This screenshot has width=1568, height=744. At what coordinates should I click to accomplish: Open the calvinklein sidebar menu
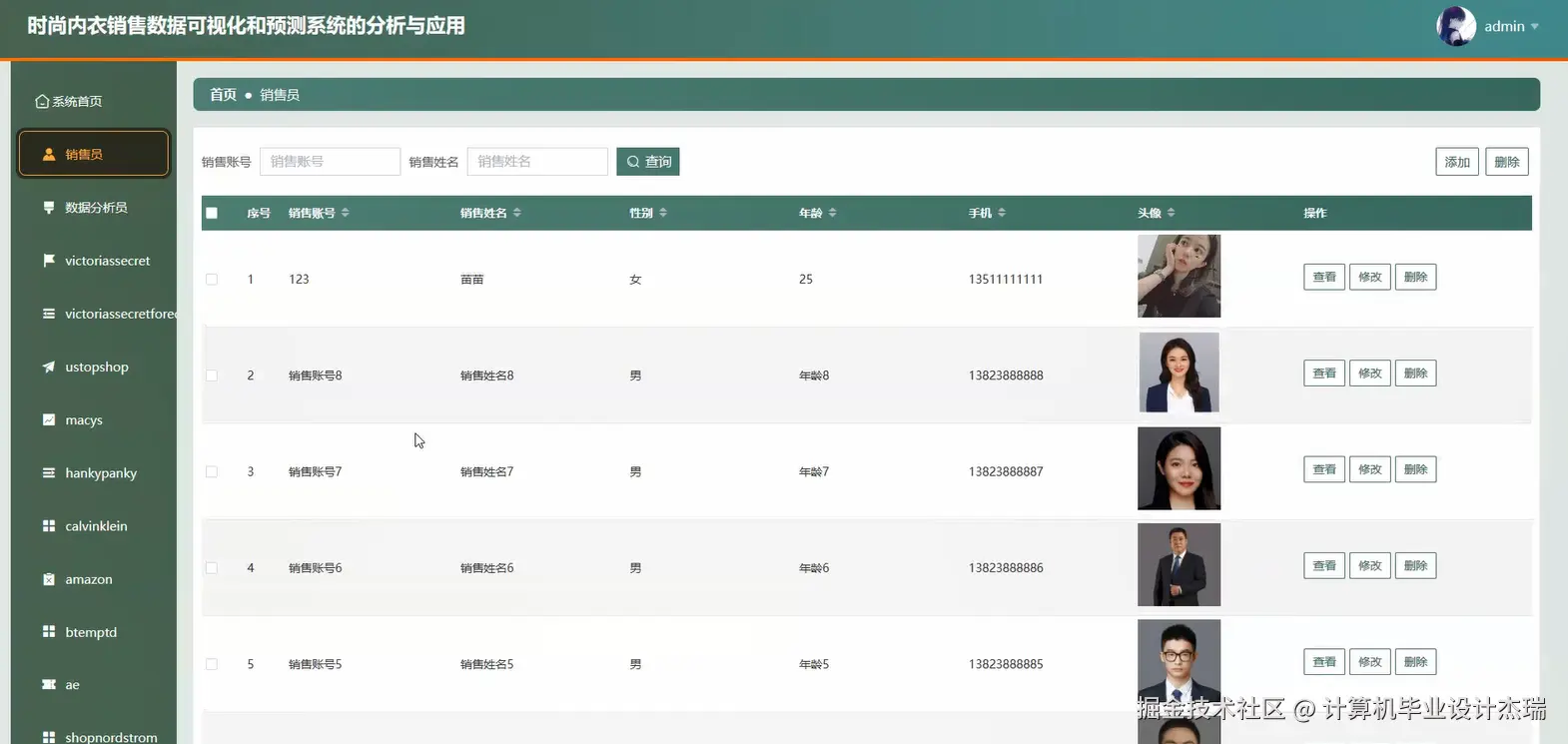94,525
